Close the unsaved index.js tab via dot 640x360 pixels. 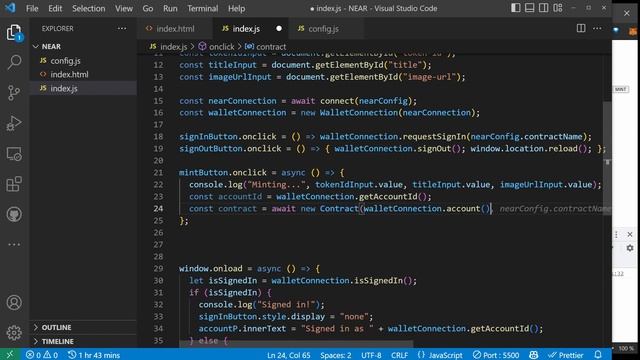click(x=279, y=29)
